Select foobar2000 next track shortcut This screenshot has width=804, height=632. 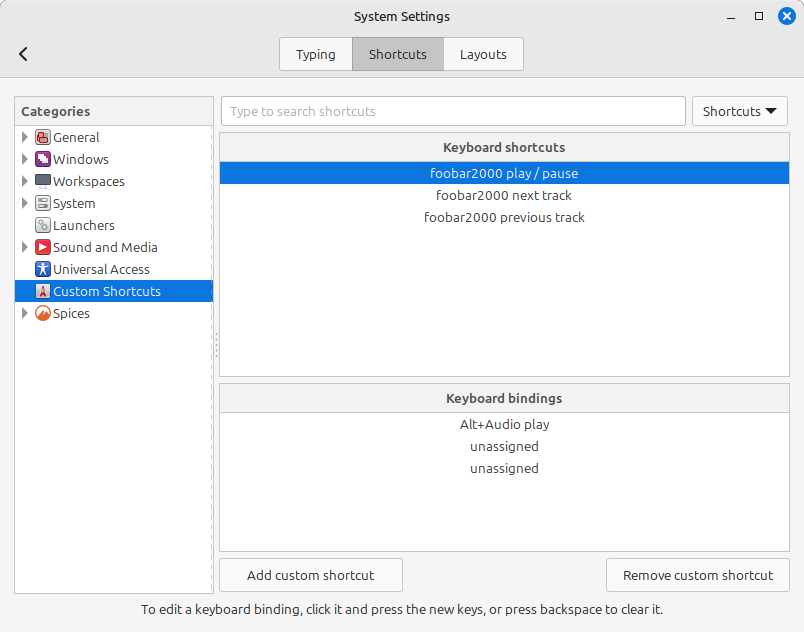pos(504,195)
